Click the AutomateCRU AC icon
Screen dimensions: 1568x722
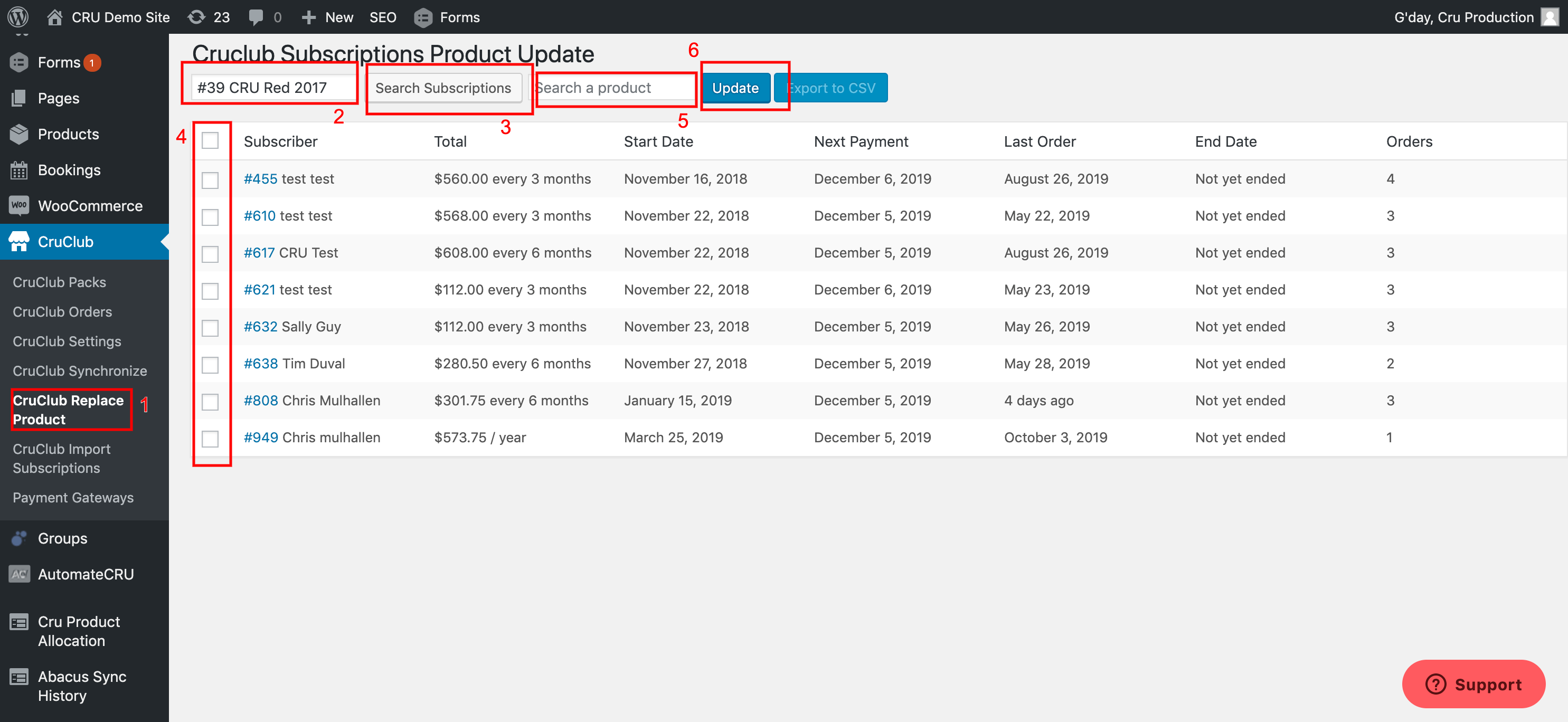click(x=19, y=574)
